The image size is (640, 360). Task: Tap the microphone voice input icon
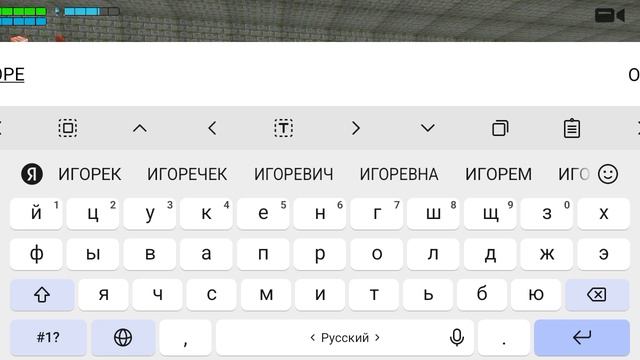tap(457, 338)
